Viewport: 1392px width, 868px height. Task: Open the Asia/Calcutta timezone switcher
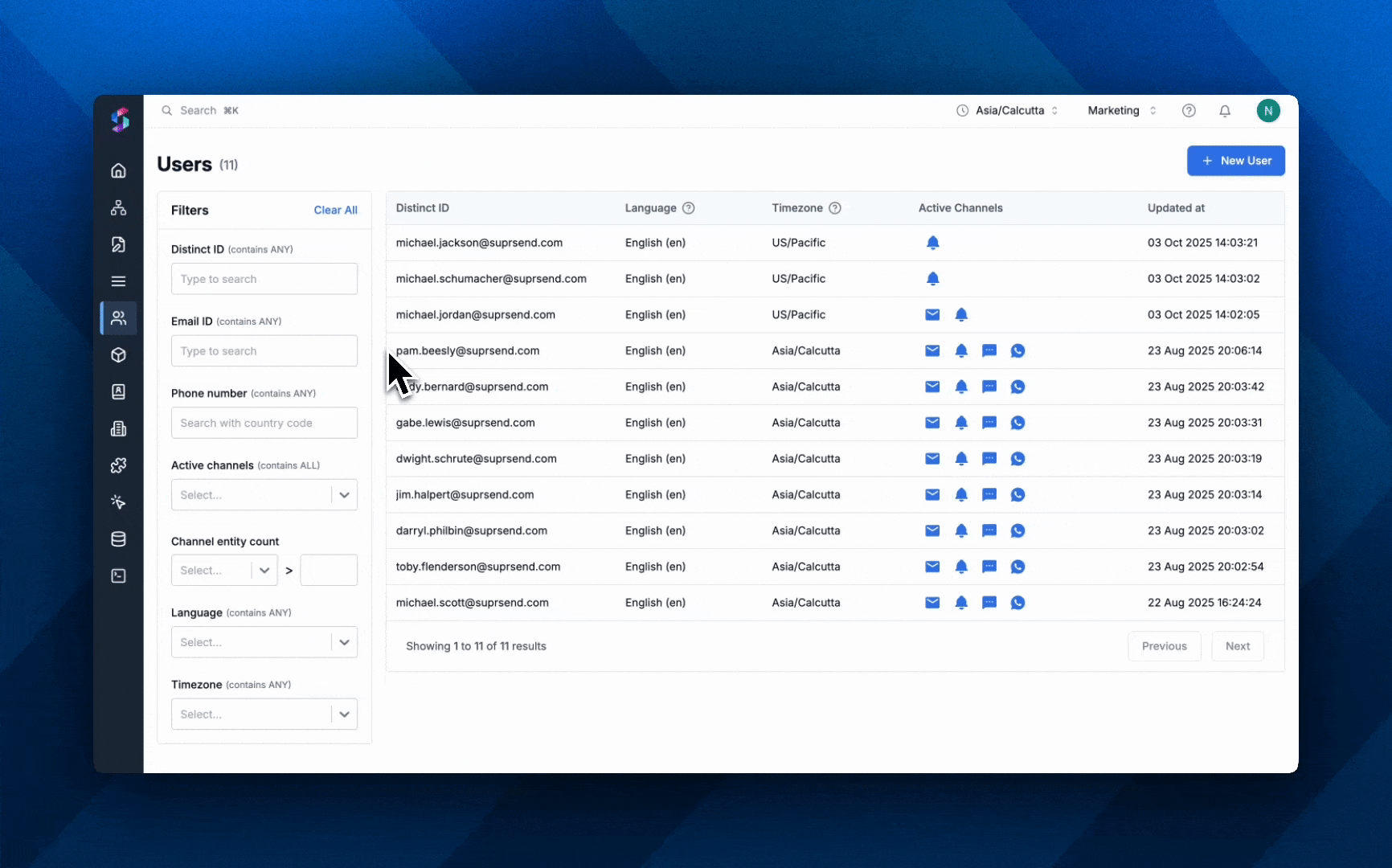pyautogui.click(x=1008, y=111)
